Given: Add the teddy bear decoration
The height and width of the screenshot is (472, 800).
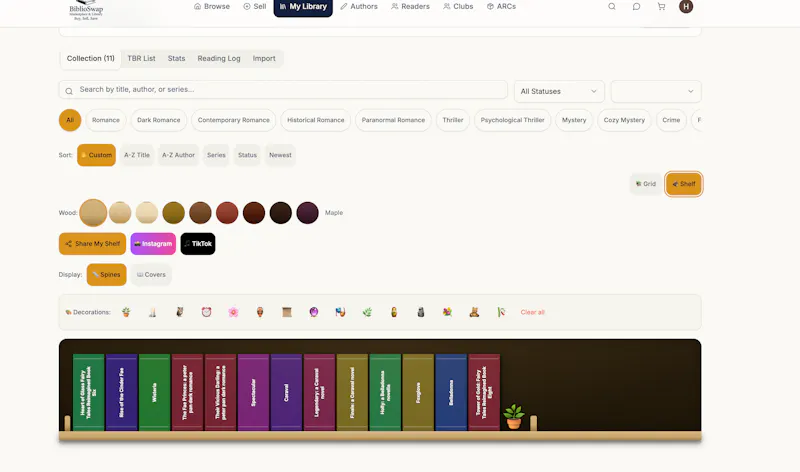Looking at the screenshot, I should pyautogui.click(x=474, y=312).
